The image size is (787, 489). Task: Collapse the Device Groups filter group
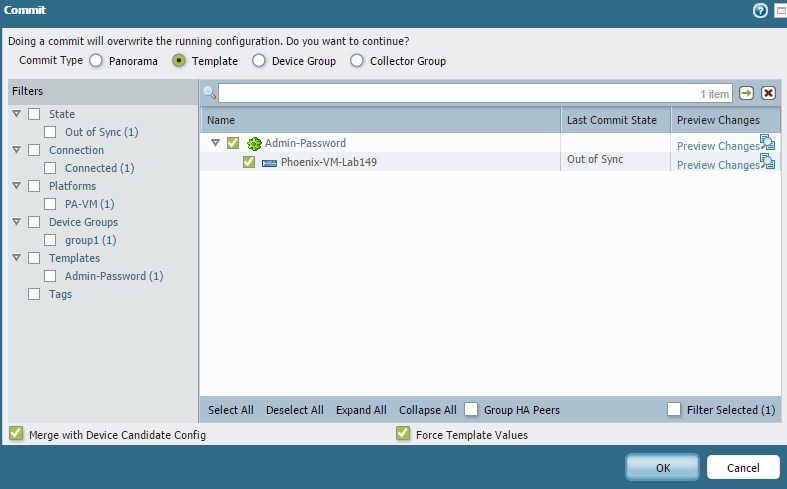coord(17,222)
